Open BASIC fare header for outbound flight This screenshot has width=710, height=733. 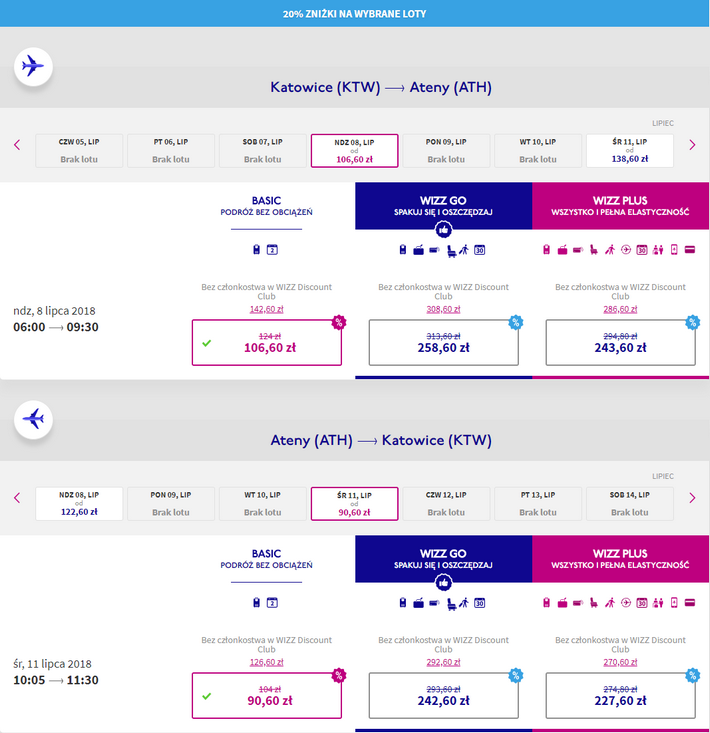266,206
